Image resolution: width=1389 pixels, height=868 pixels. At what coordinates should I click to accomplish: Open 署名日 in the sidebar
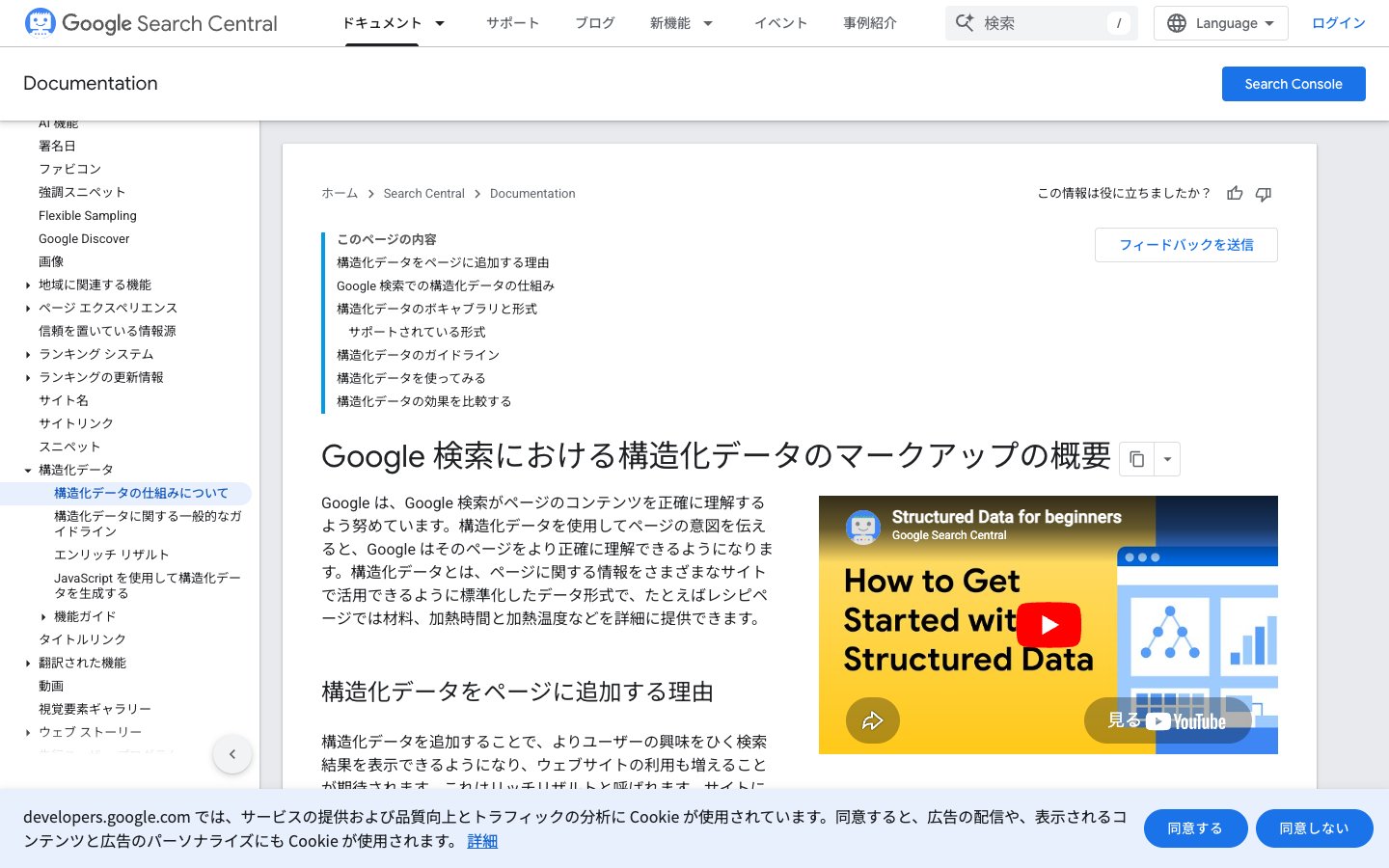click(x=57, y=146)
